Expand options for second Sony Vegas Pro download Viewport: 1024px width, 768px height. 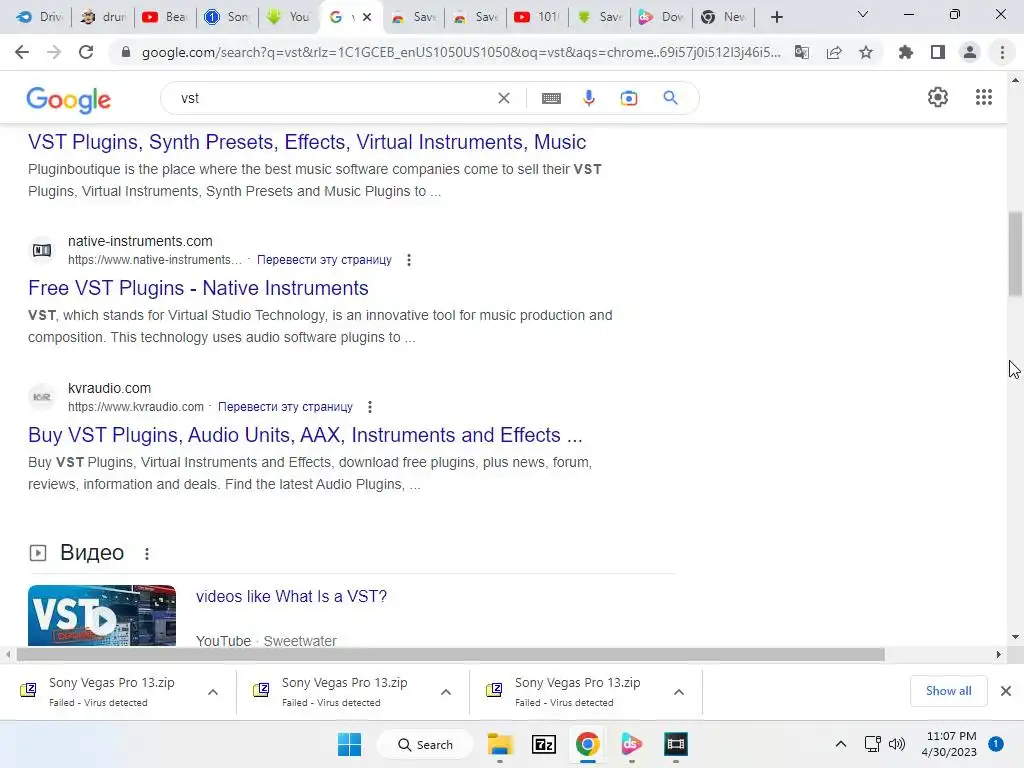[x=446, y=692]
